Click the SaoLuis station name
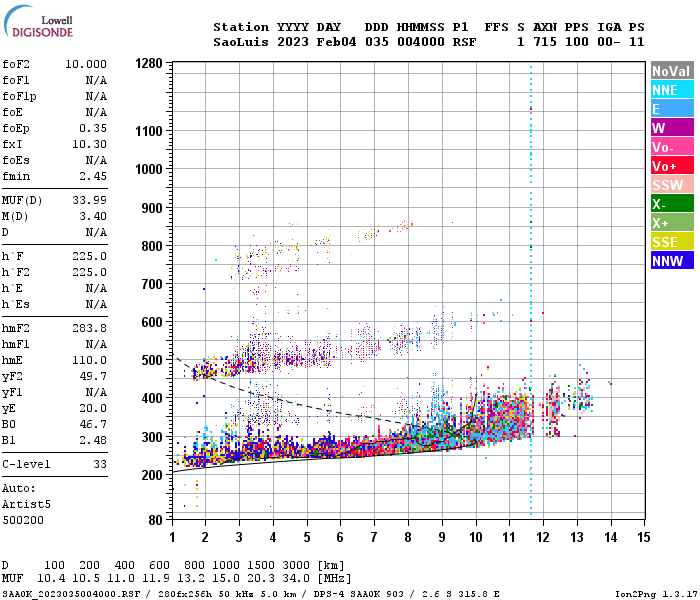700x600 pixels. 241,42
